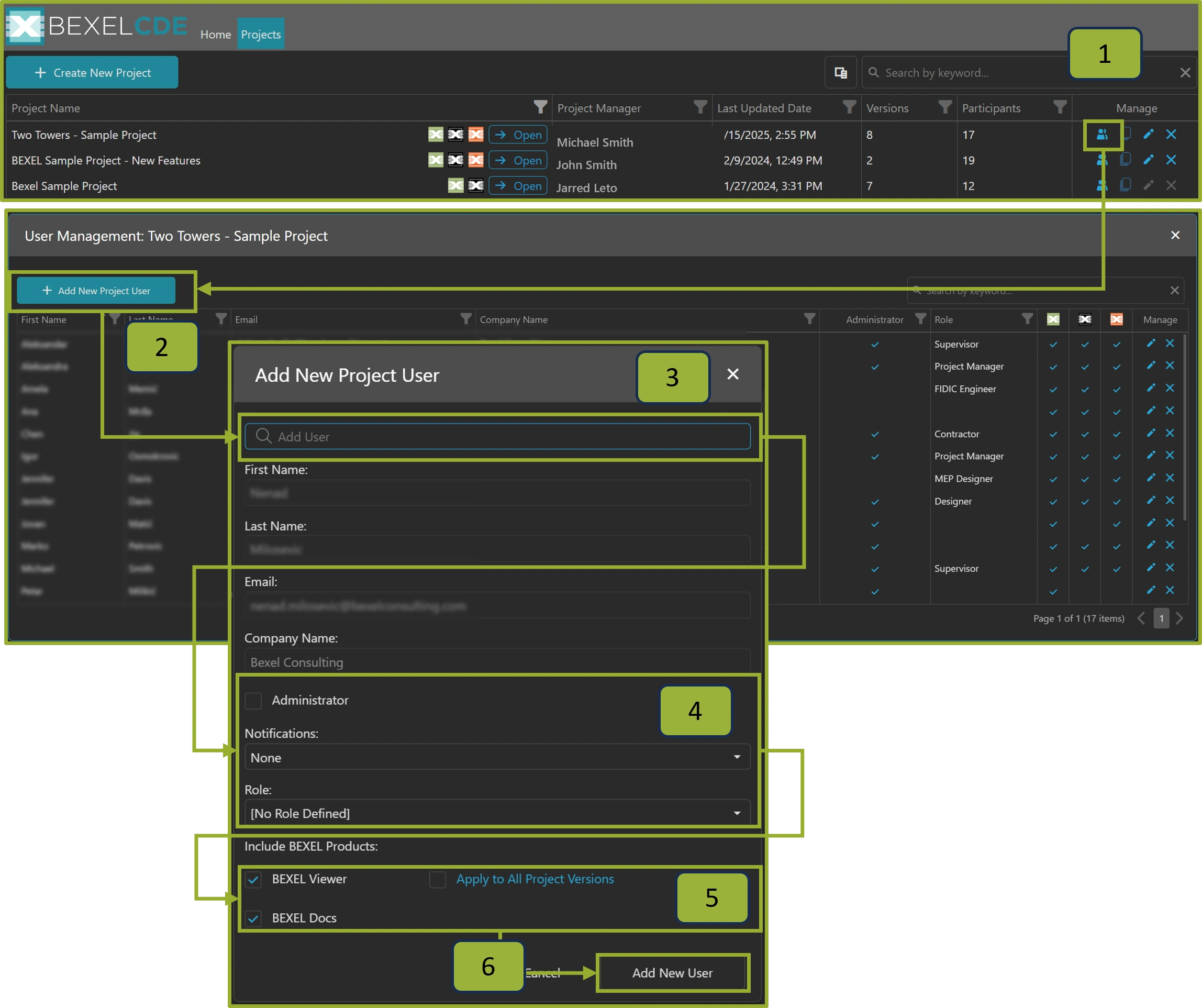Remove the Designer user row
The width and height of the screenshot is (1202, 1008).
pos(1170,500)
